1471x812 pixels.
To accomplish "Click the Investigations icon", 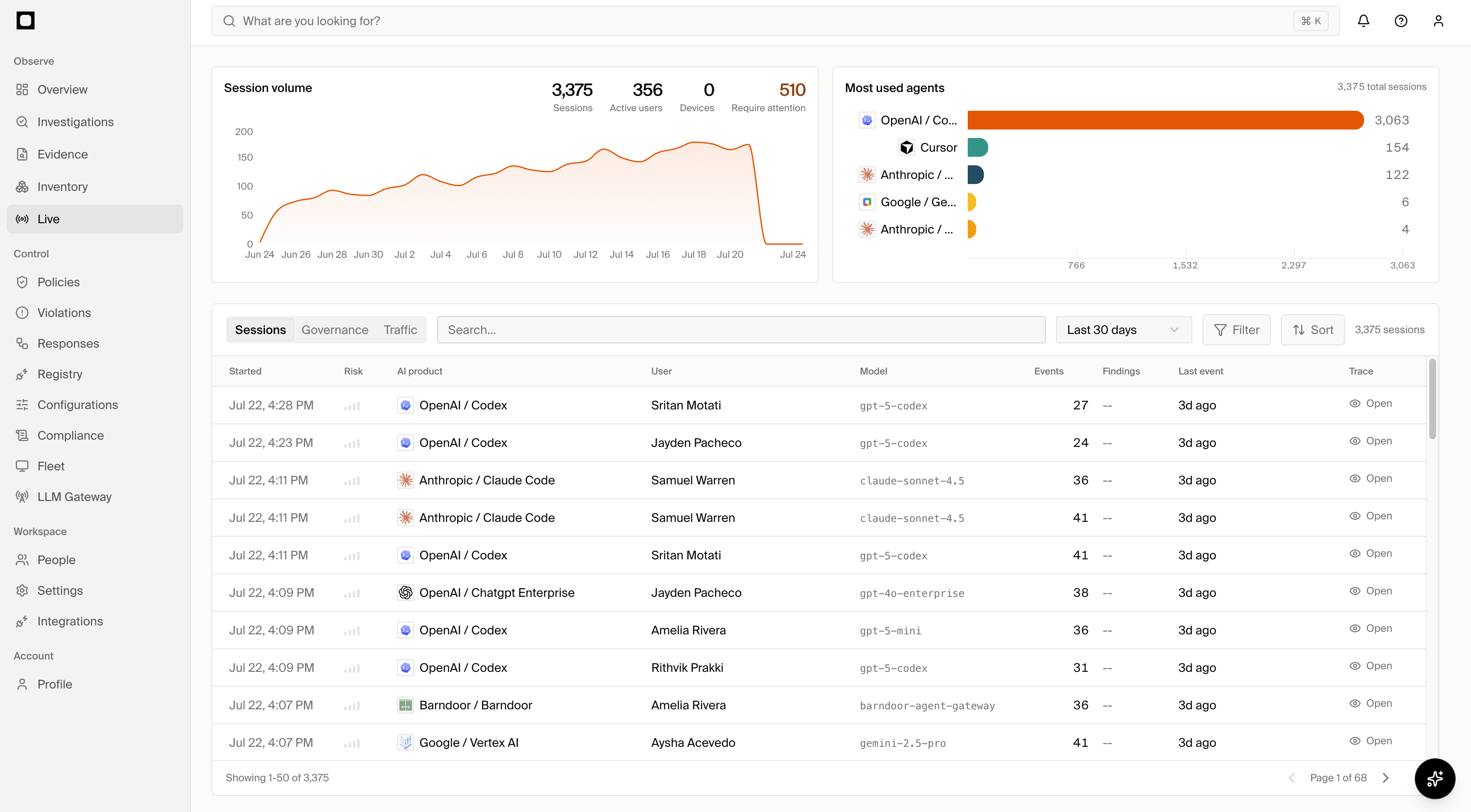I will (x=22, y=121).
